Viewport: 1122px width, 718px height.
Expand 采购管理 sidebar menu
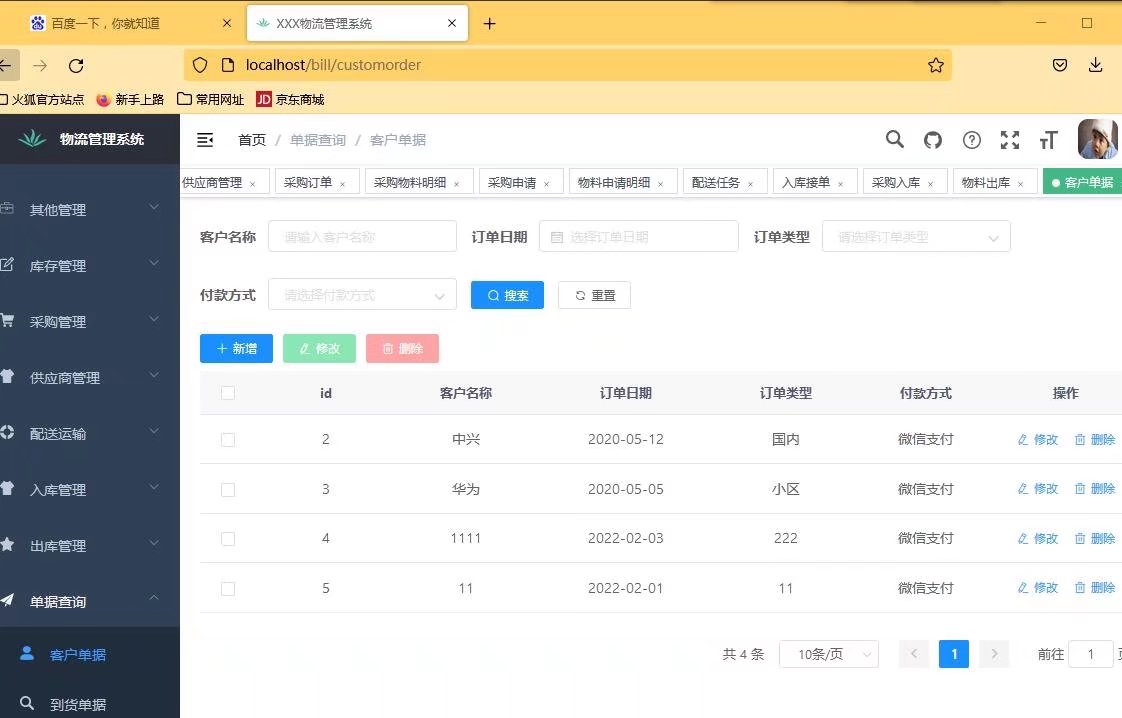[x=89, y=321]
